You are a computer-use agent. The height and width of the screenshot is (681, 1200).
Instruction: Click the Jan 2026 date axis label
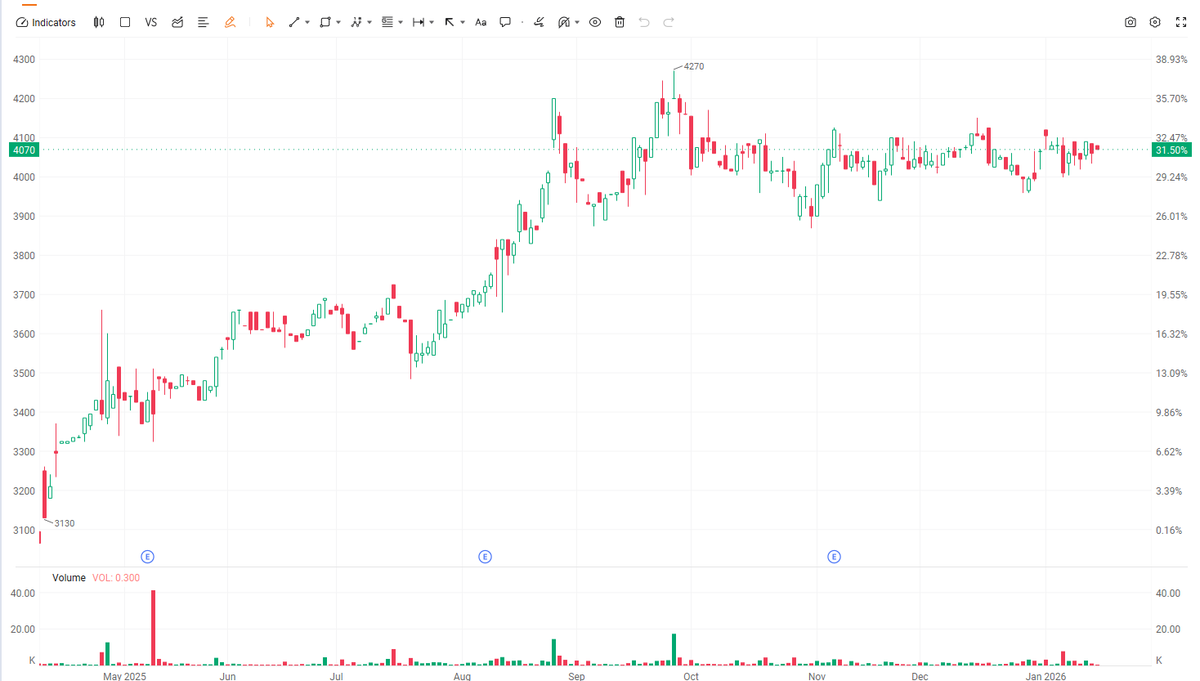point(1046,677)
